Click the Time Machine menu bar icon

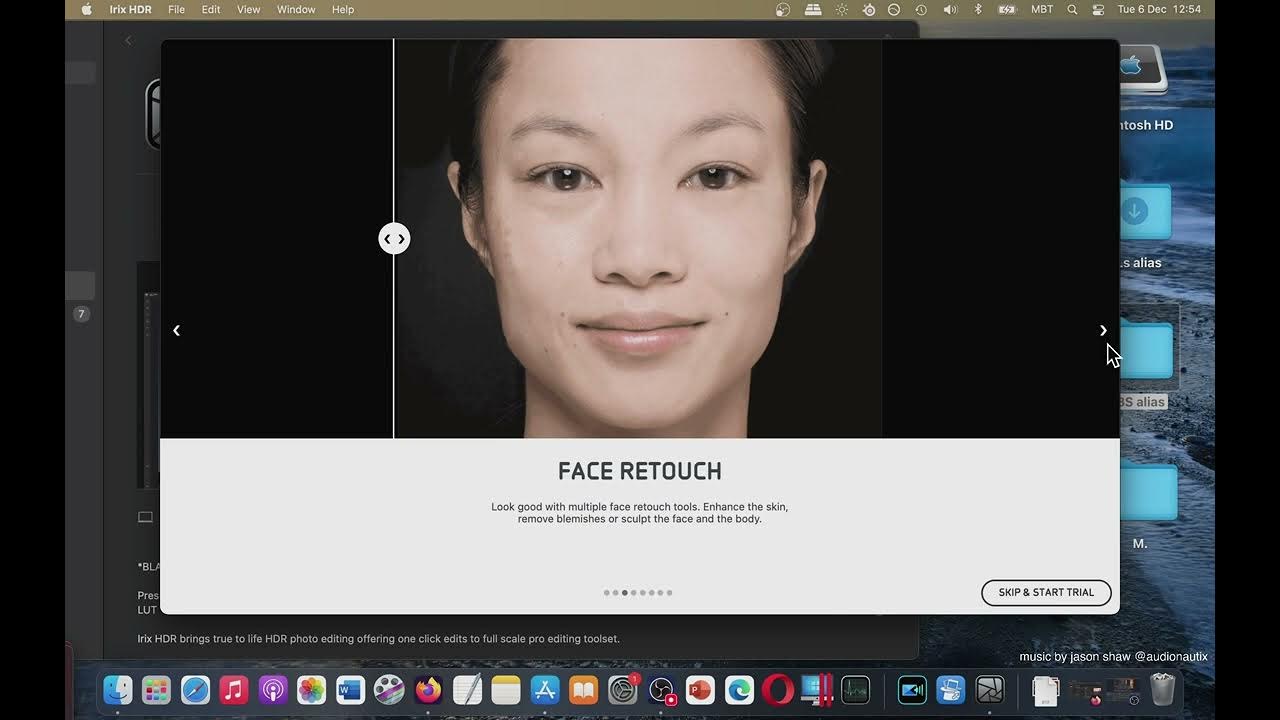[x=921, y=9]
